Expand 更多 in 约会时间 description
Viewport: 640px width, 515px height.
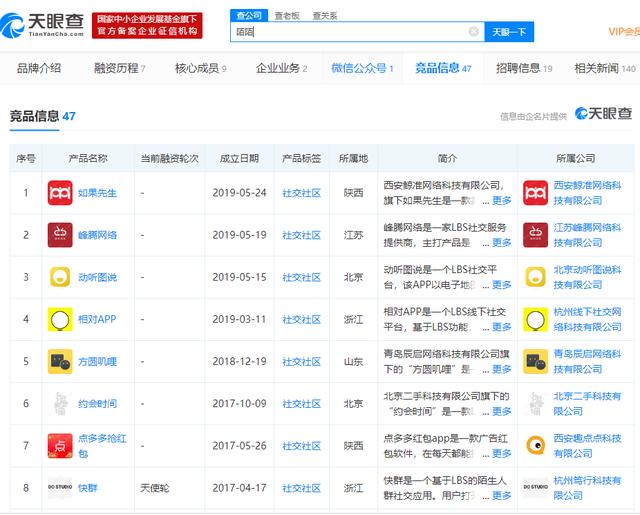[502, 411]
